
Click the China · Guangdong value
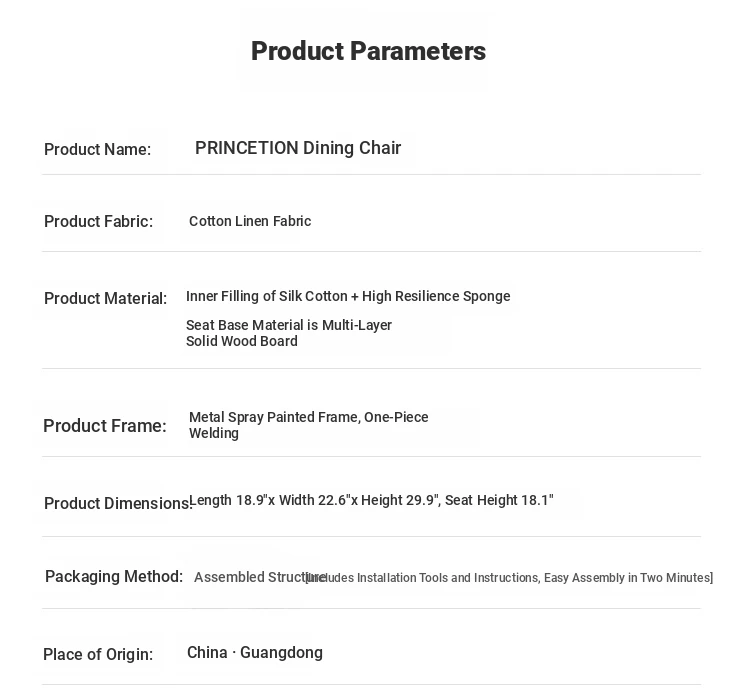tap(254, 653)
